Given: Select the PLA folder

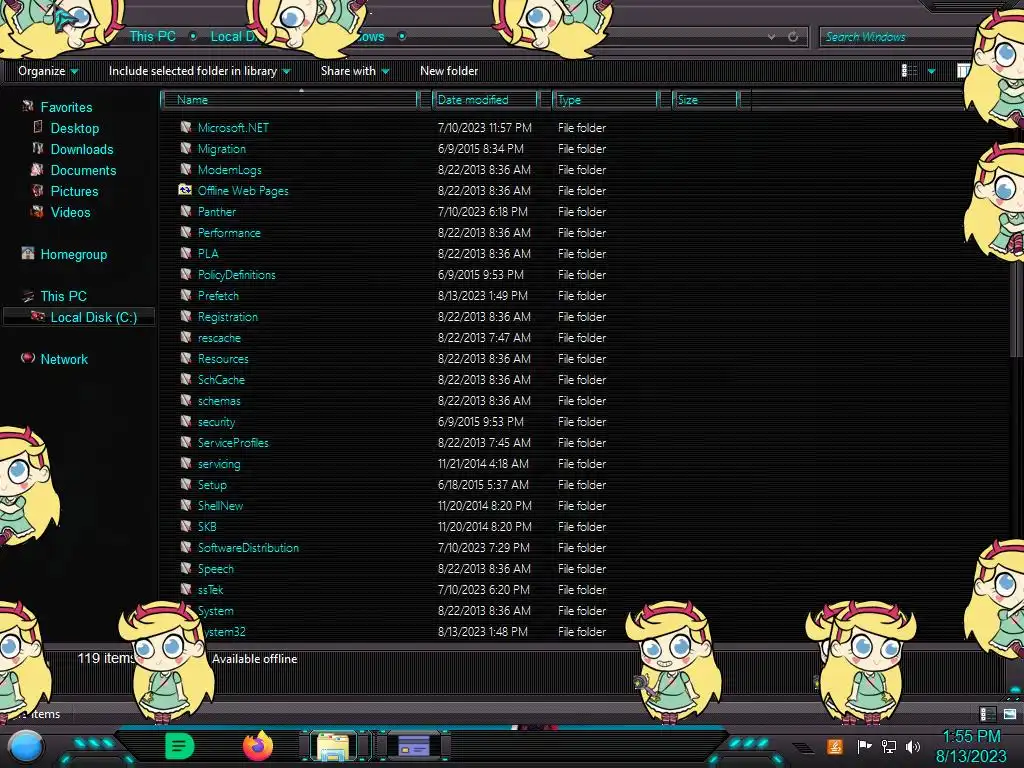Looking at the screenshot, I should point(208,253).
